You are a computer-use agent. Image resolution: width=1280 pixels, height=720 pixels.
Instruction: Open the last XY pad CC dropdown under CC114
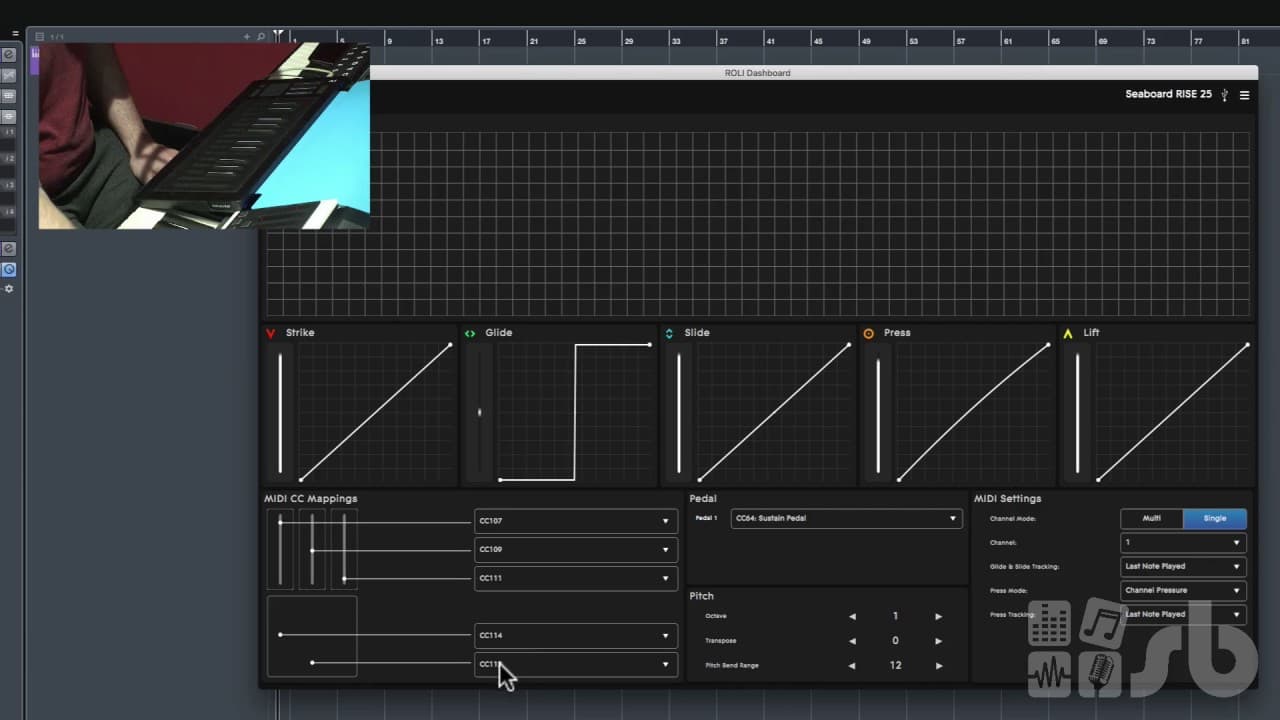(x=576, y=664)
